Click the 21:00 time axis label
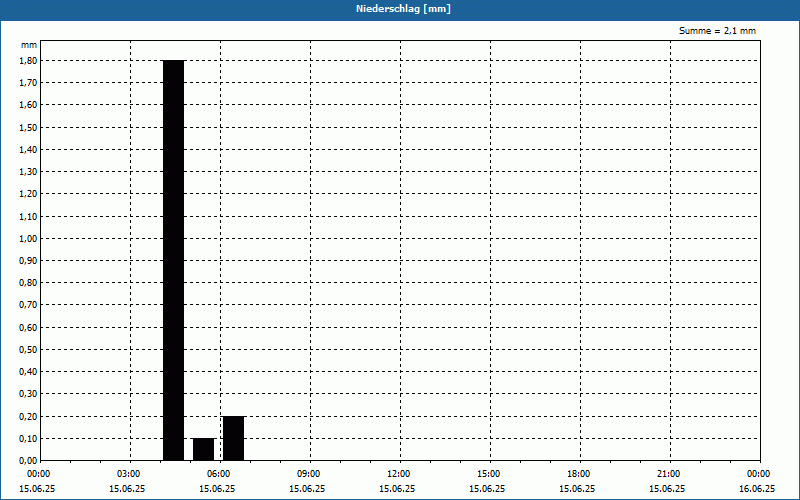Image resolution: width=800 pixels, height=500 pixels. click(x=668, y=474)
